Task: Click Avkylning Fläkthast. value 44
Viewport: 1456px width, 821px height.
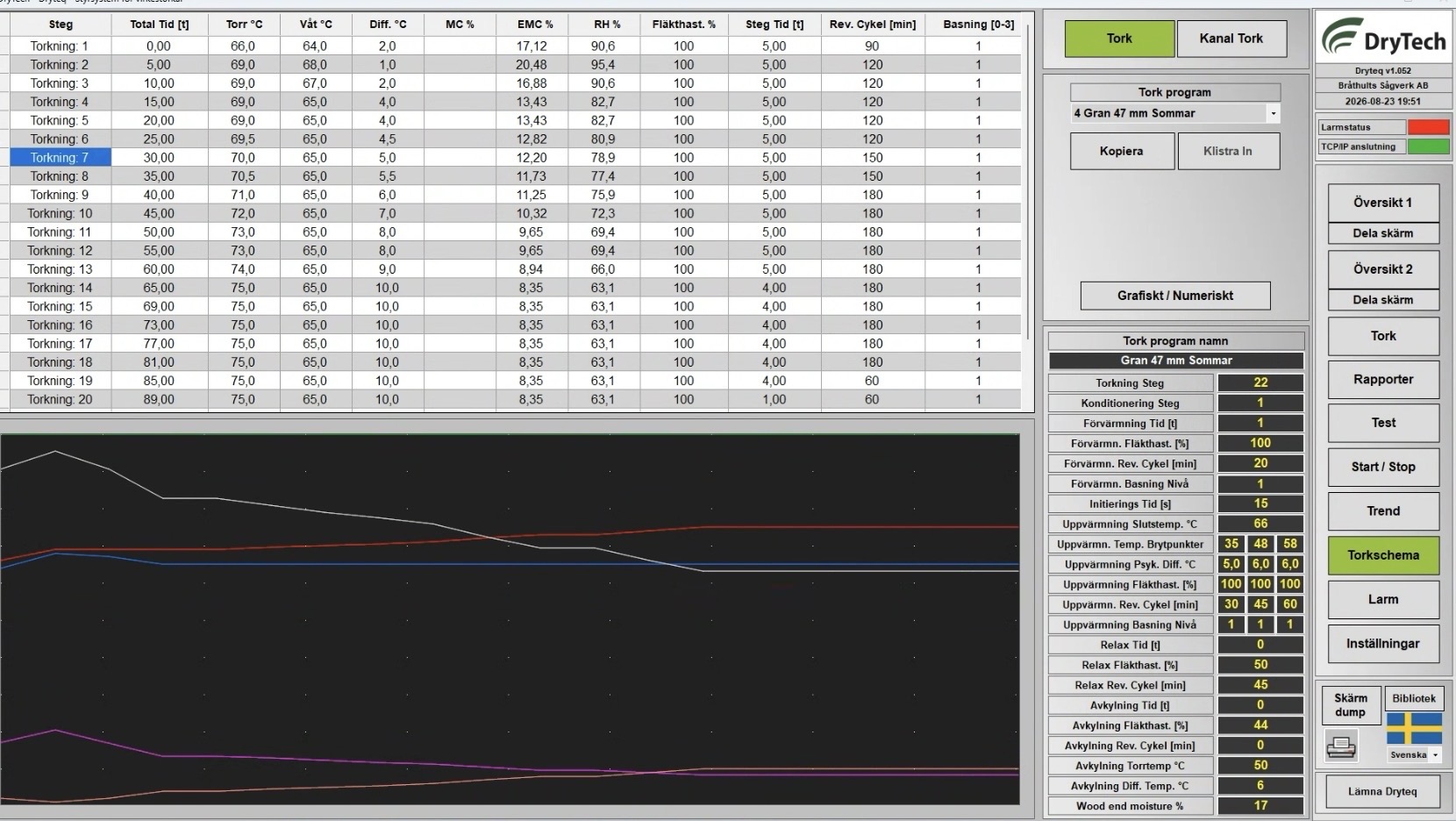Action: [1260, 725]
